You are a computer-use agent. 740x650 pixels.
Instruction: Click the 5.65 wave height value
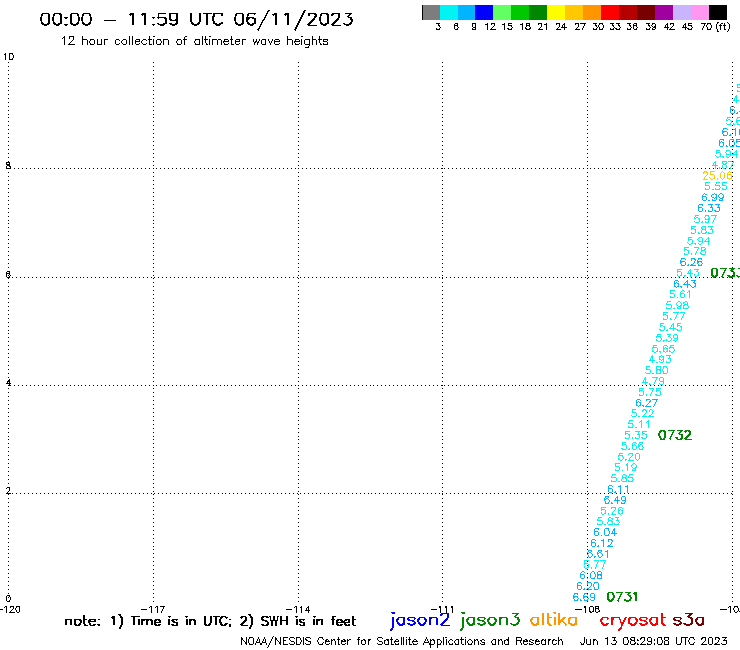664,349
